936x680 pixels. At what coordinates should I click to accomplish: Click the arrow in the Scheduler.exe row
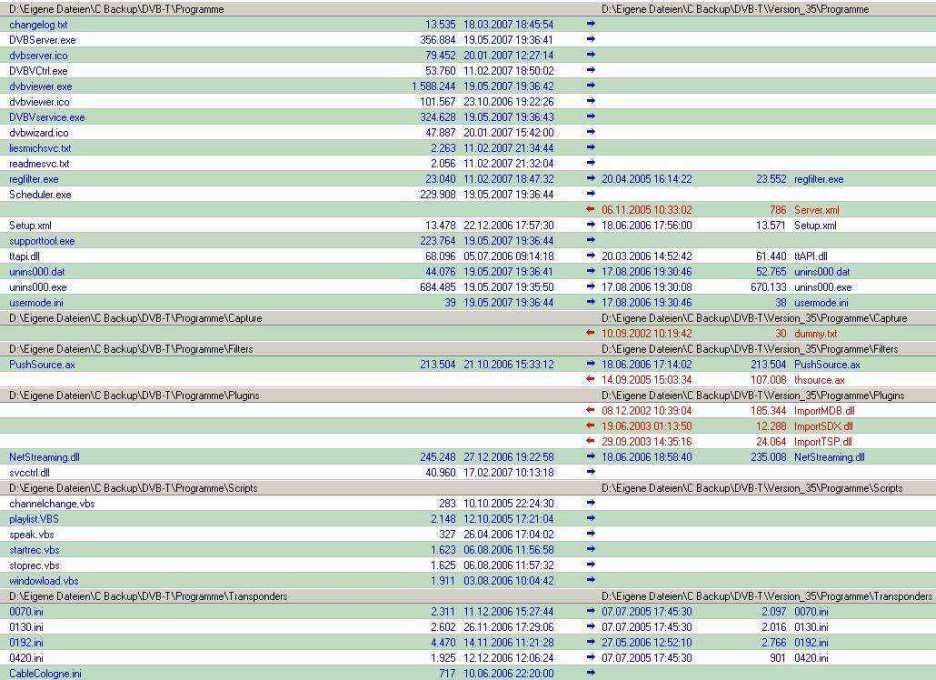[591, 194]
